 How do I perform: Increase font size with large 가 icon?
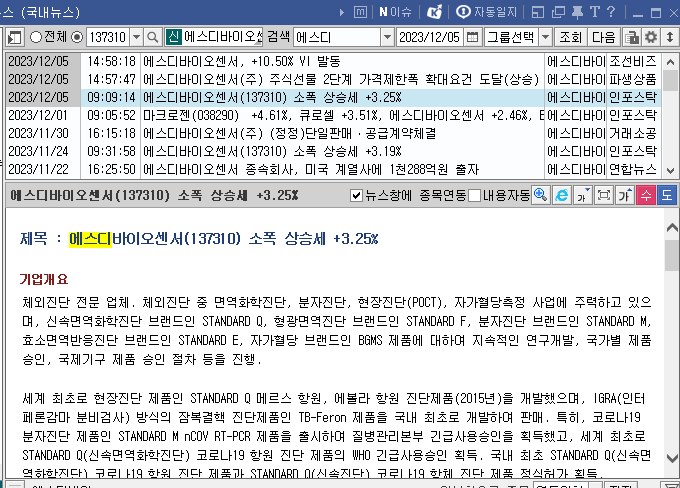(x=624, y=195)
